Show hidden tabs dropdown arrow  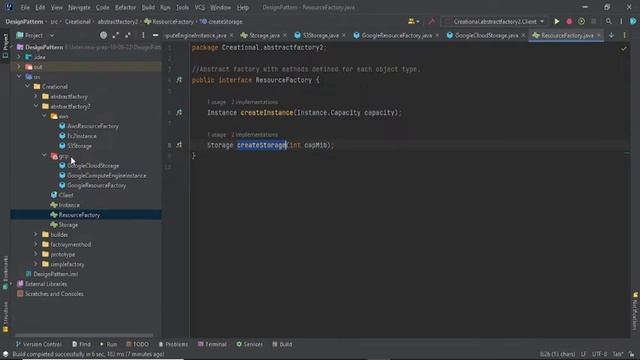coord(611,36)
